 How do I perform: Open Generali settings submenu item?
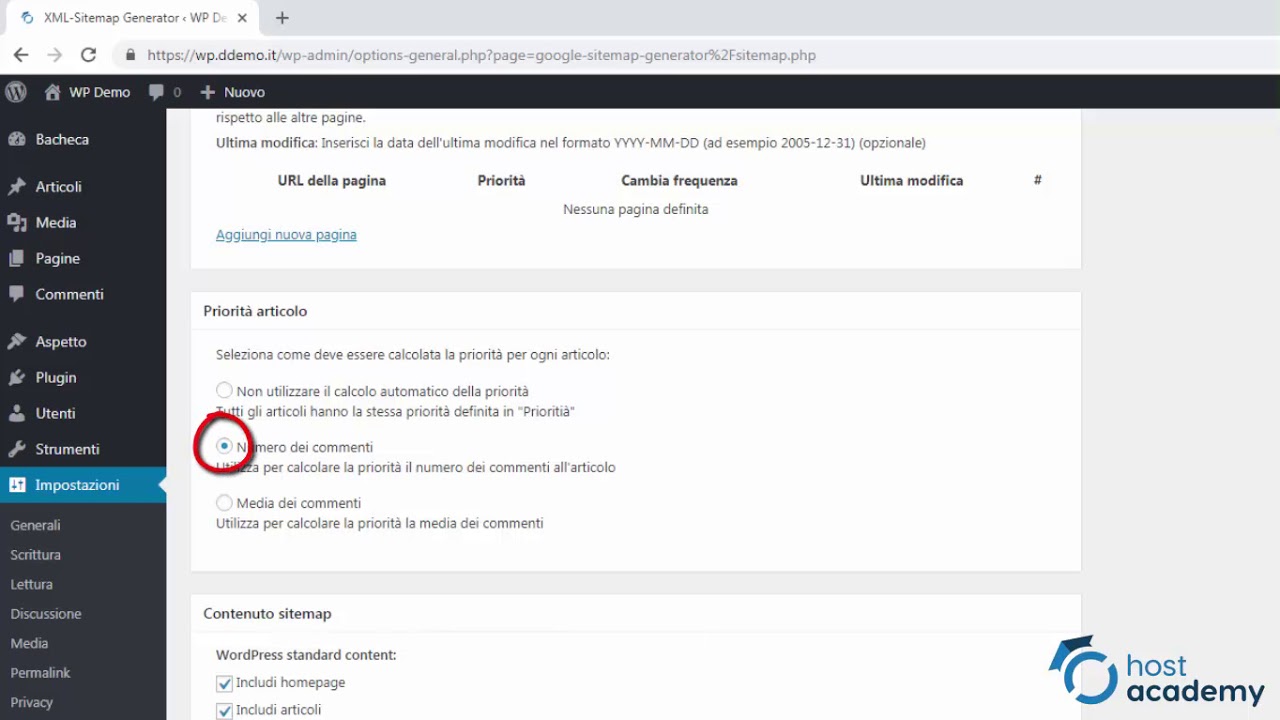[x=35, y=525]
